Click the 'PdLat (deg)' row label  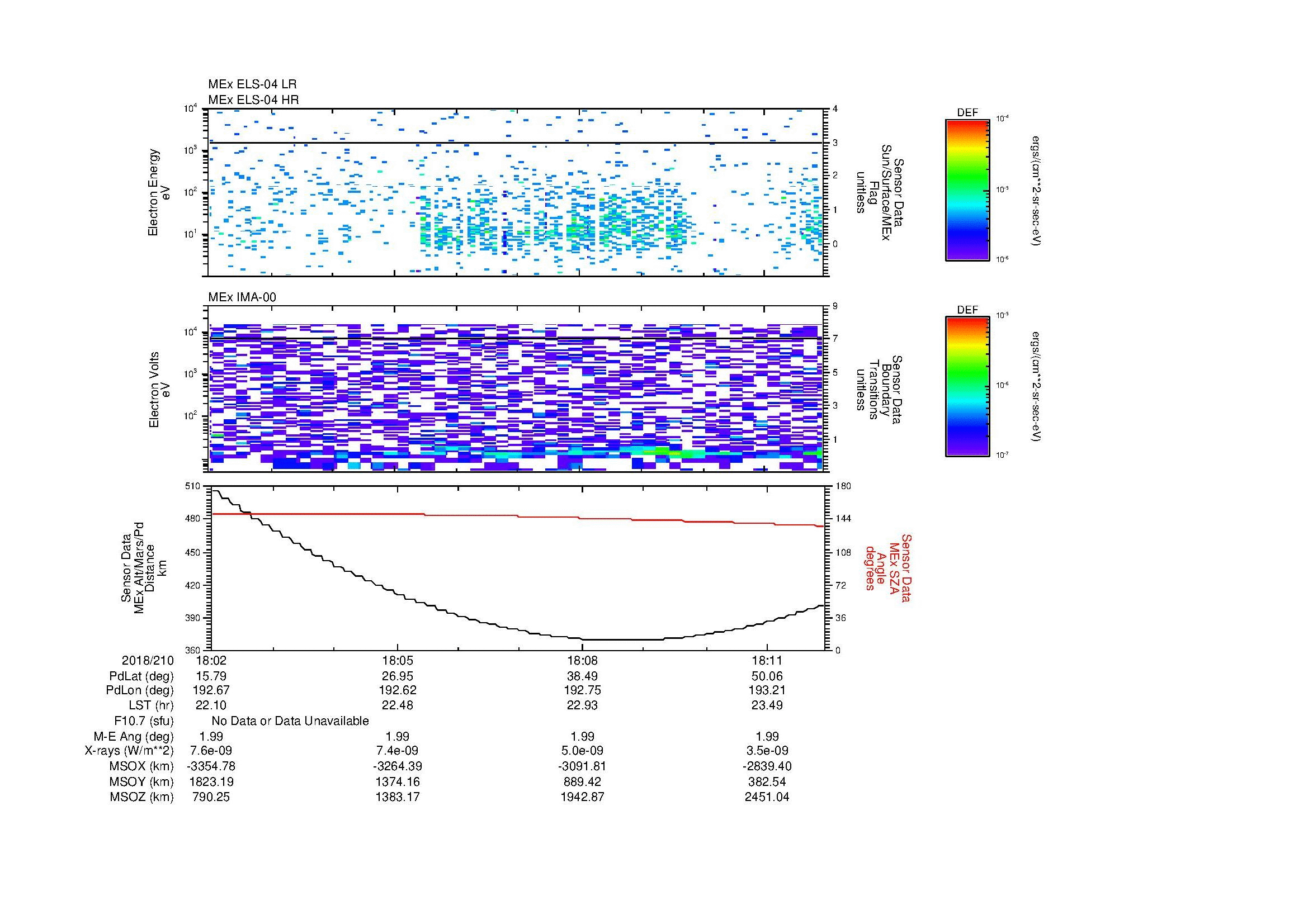[x=141, y=676]
